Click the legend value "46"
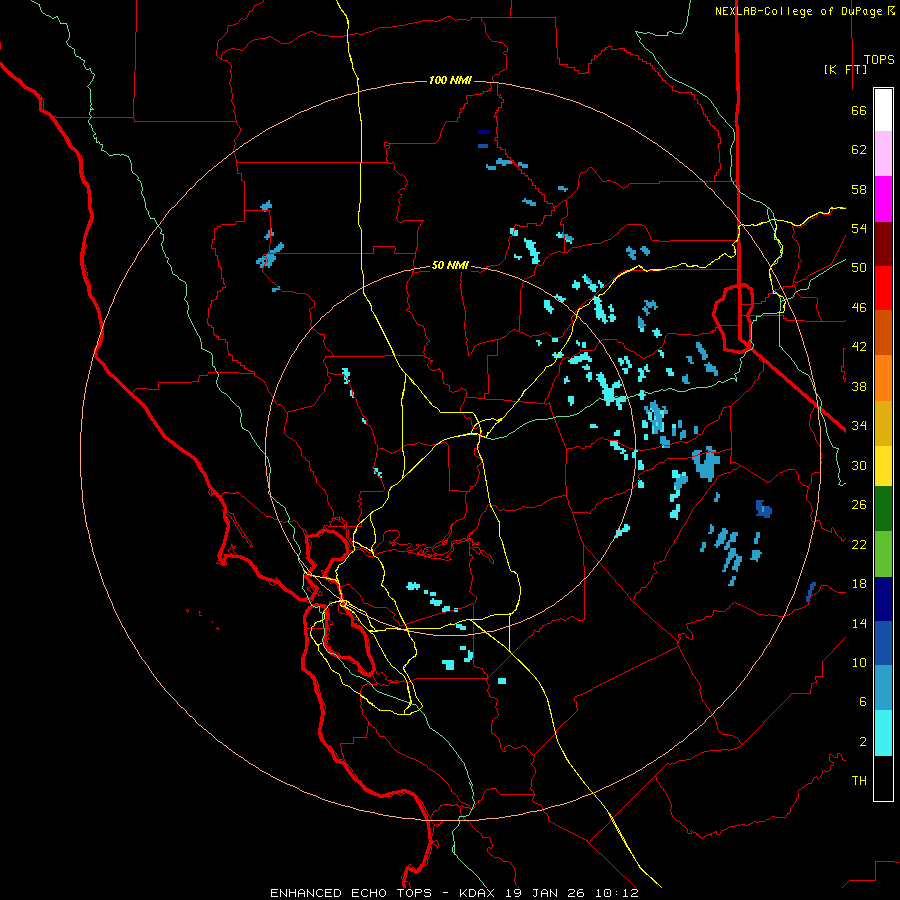 [859, 308]
